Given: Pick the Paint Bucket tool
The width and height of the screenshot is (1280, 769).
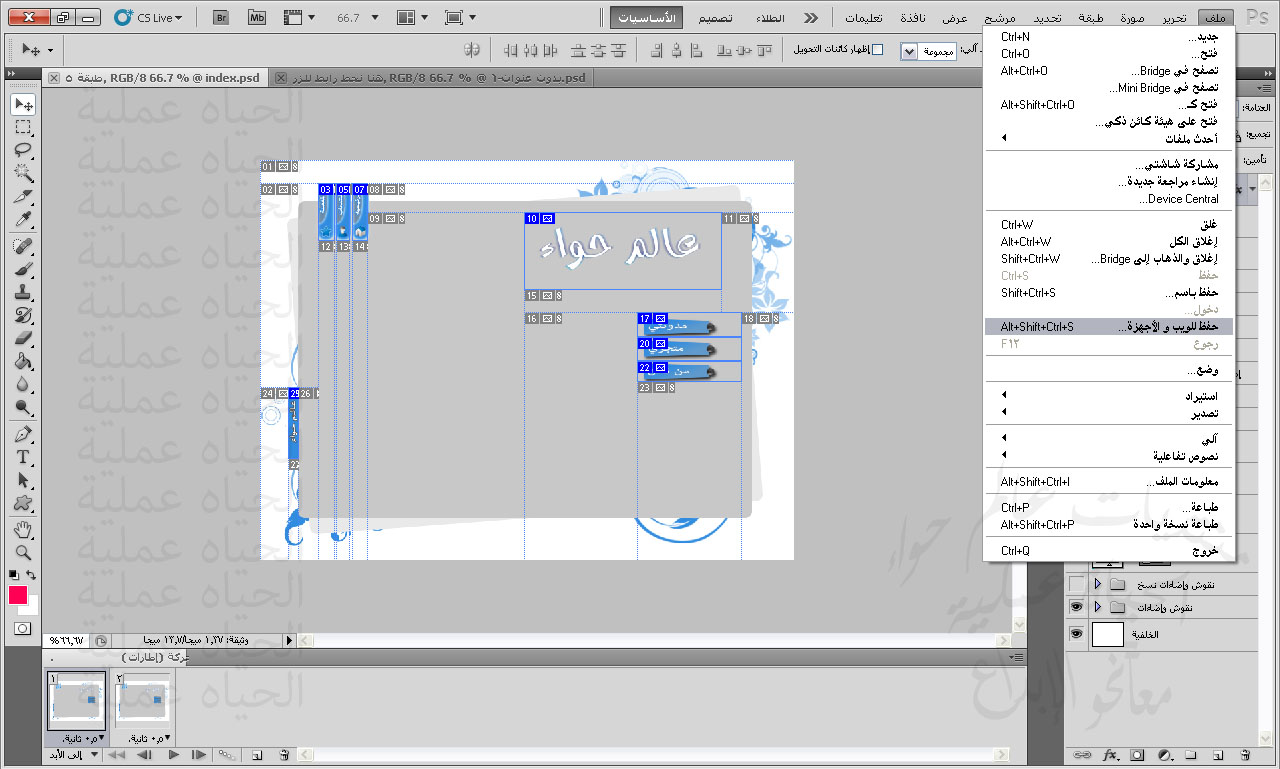Looking at the screenshot, I should 23,362.
